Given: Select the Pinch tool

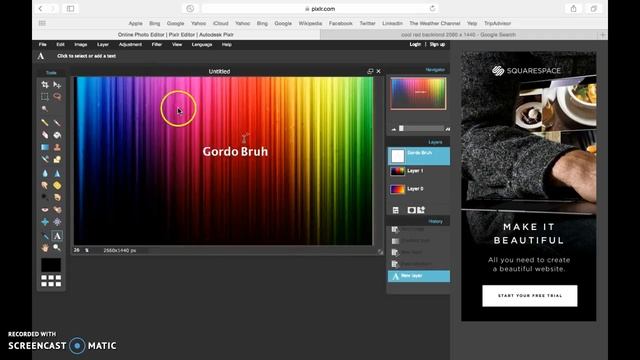Looking at the screenshot, I should click(x=57, y=222).
